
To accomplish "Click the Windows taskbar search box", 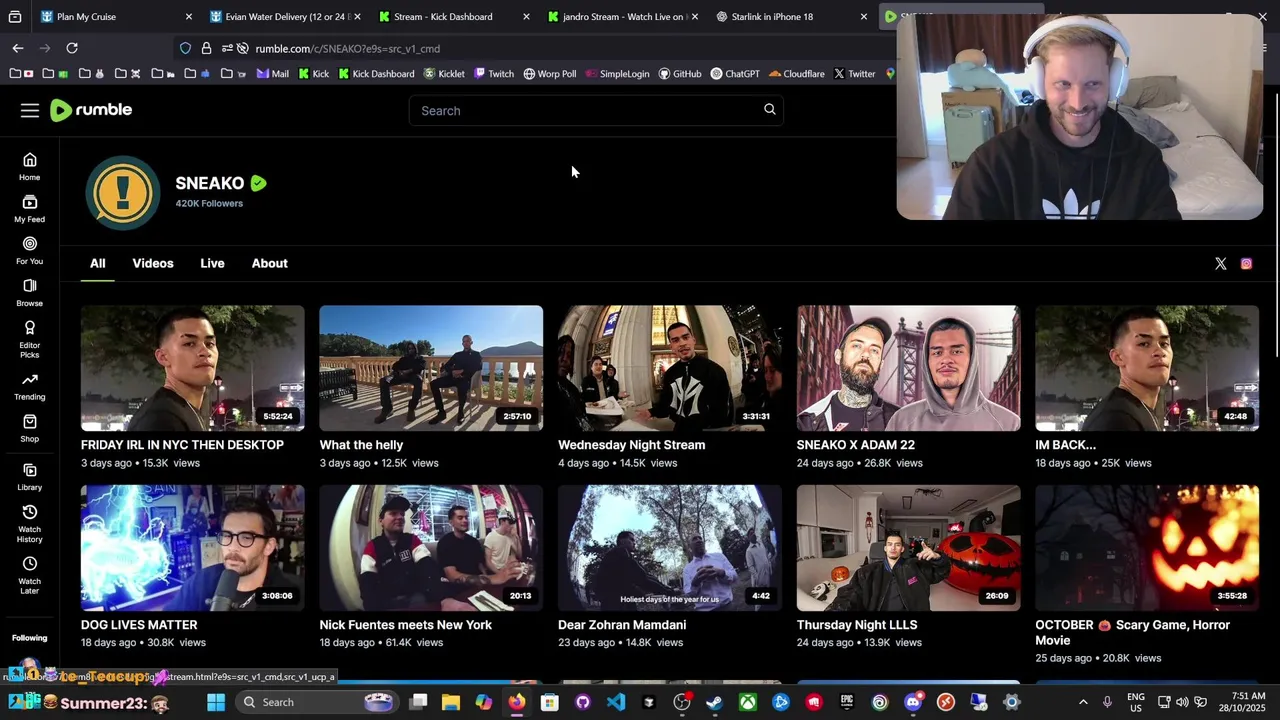I will coord(317,702).
